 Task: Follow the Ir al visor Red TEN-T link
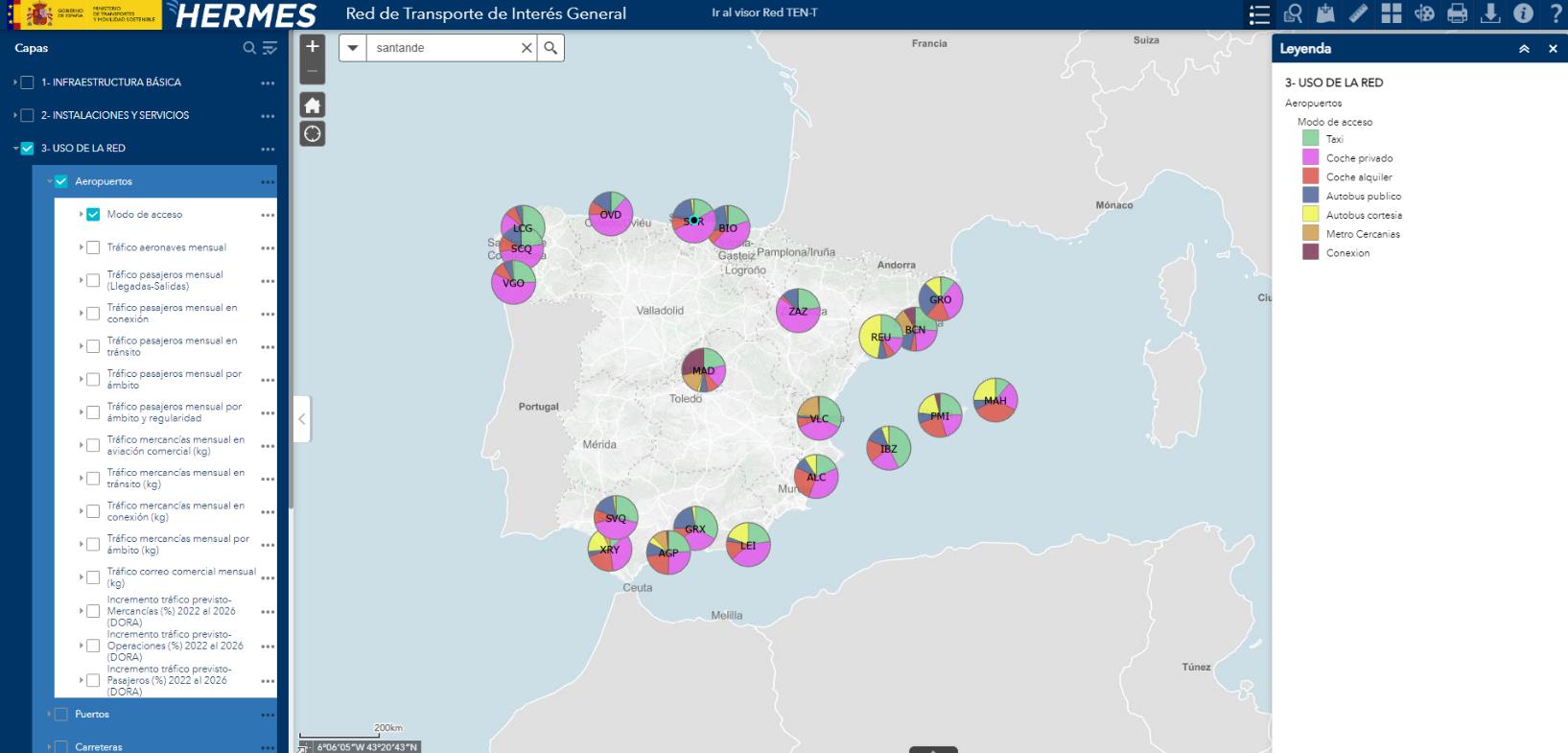pos(764,13)
